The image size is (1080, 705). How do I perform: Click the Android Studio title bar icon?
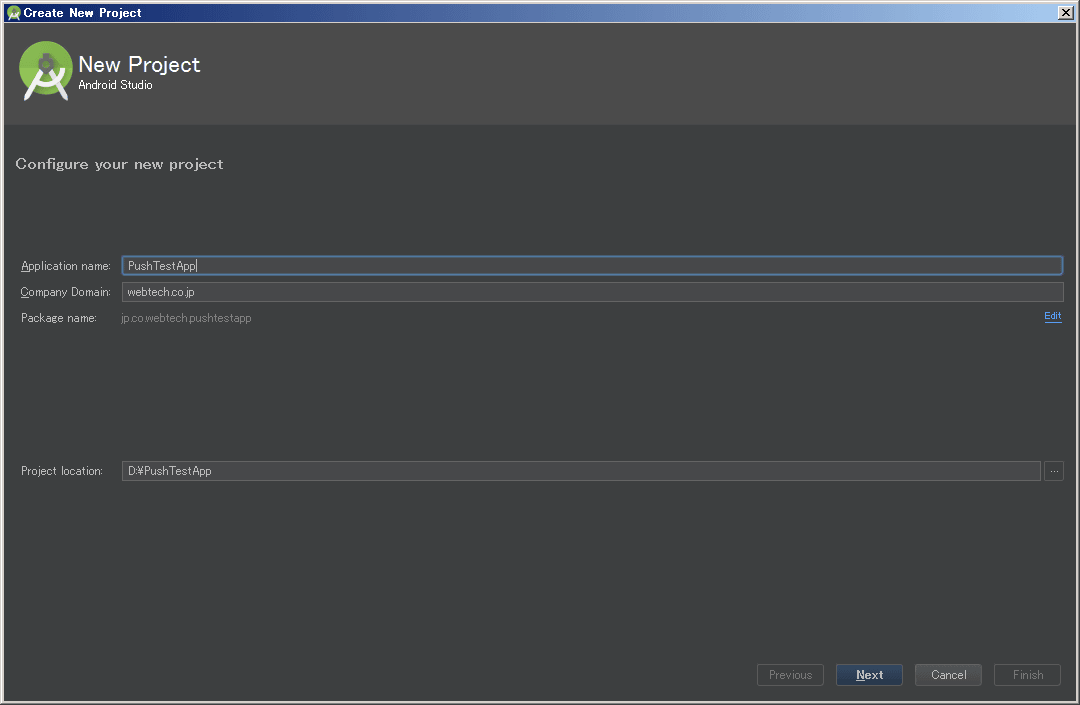point(14,12)
